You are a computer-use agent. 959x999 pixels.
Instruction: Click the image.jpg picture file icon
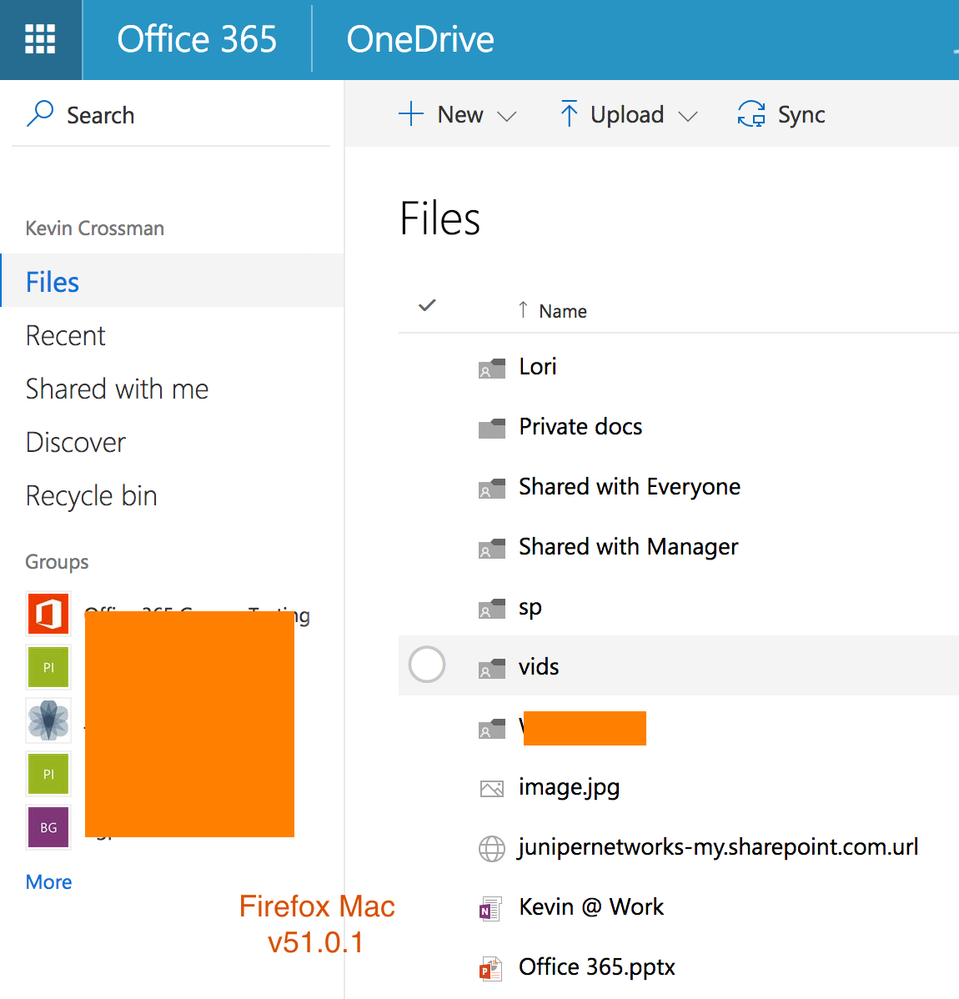491,788
